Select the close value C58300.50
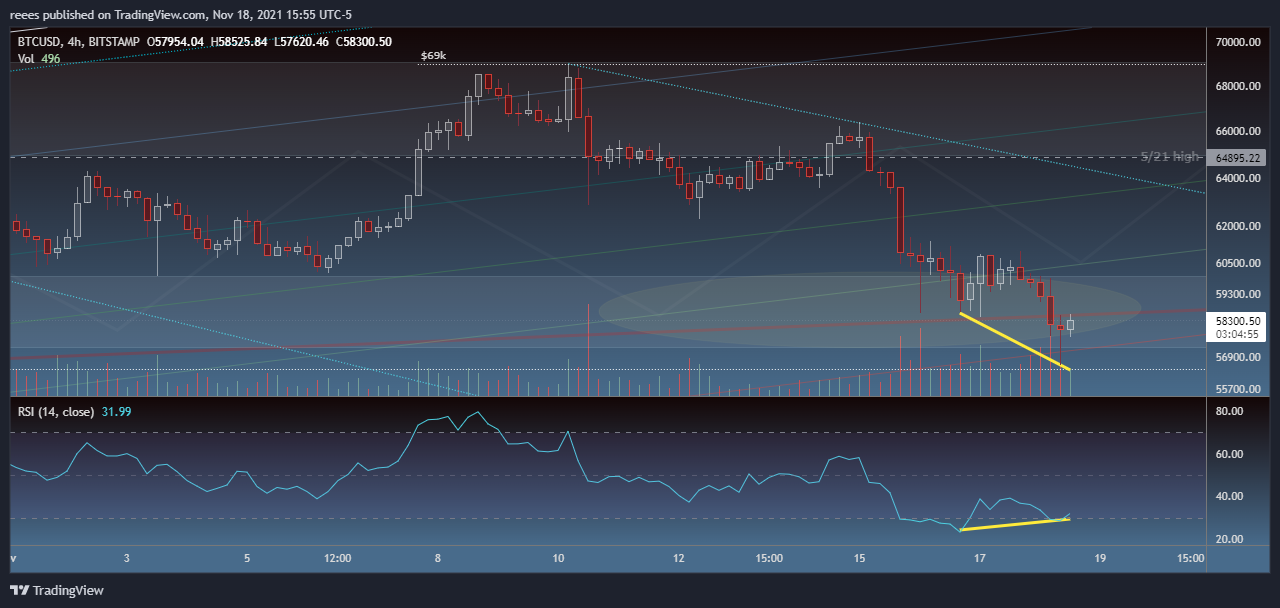Screen dimensions: 1280x608 tap(365, 41)
